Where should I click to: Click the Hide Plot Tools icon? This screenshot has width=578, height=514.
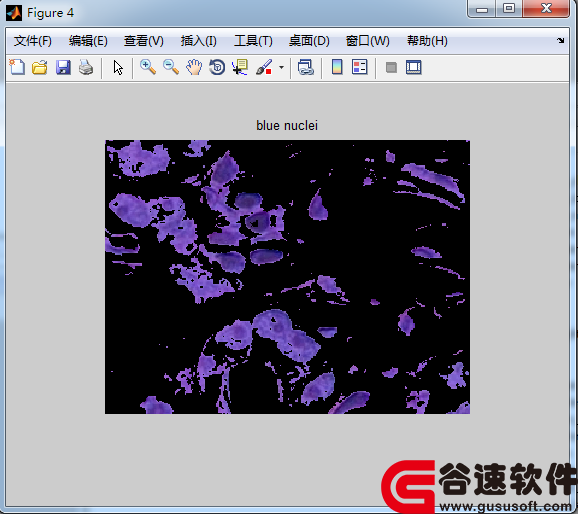coord(391,68)
